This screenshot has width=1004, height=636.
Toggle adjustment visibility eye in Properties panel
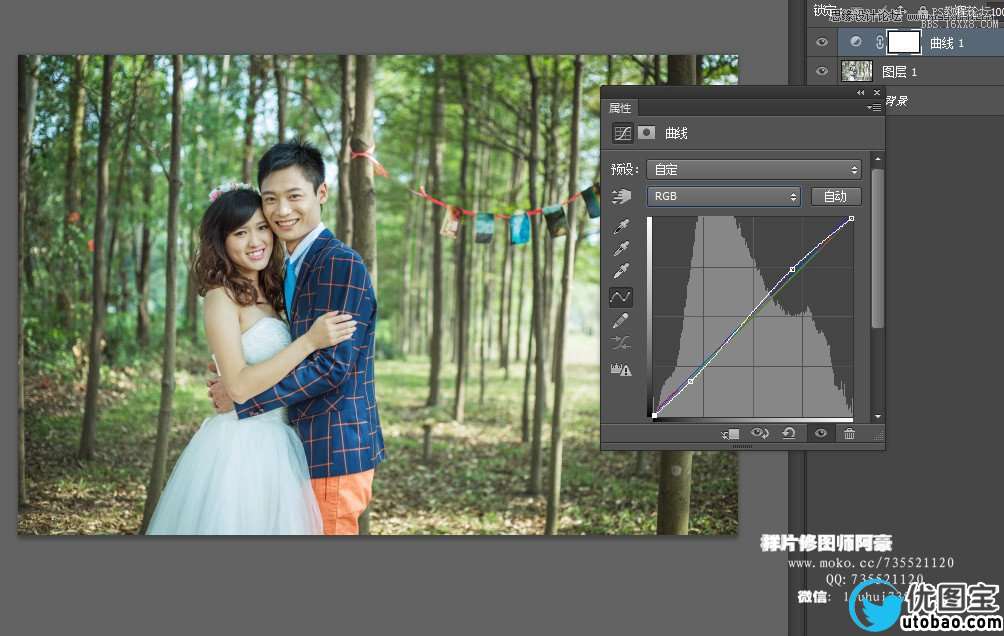click(x=820, y=434)
